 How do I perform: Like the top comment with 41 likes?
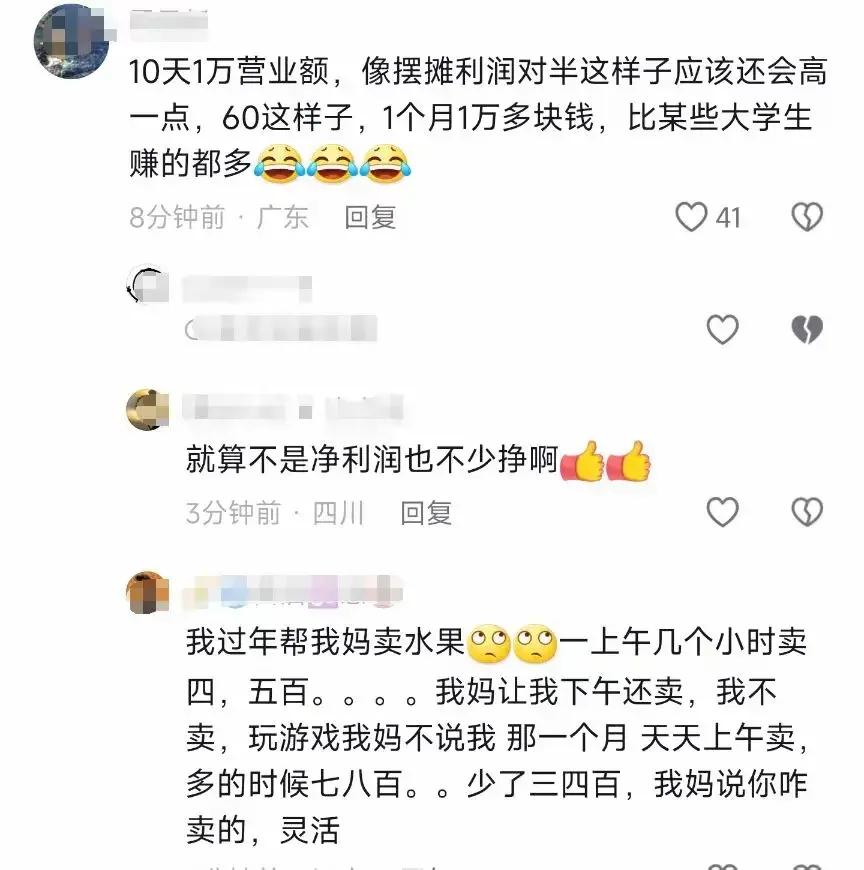(x=691, y=216)
